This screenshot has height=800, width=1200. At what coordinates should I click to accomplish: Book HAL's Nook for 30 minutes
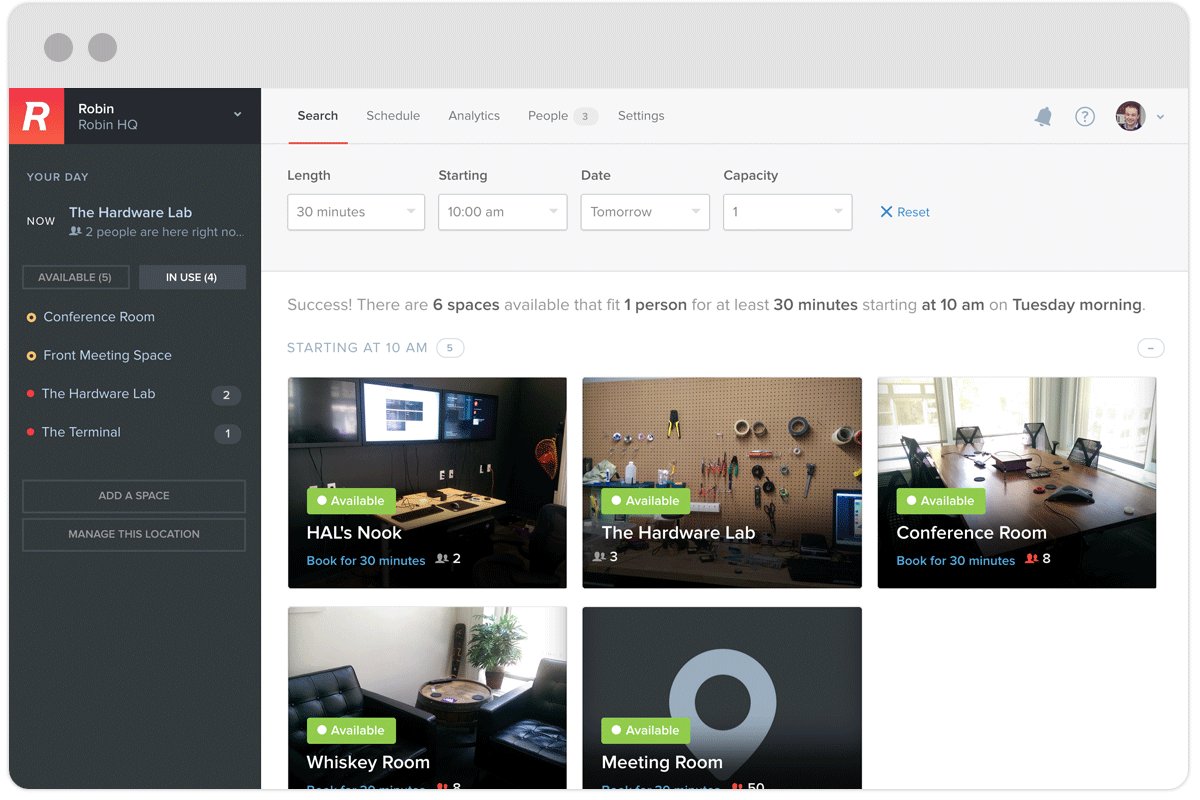point(366,561)
